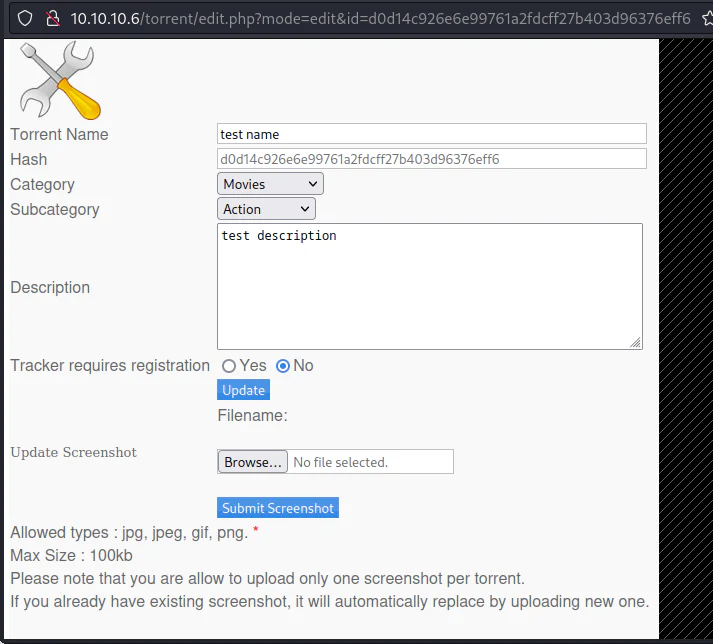
Task: Click the Hash field
Action: point(432,159)
